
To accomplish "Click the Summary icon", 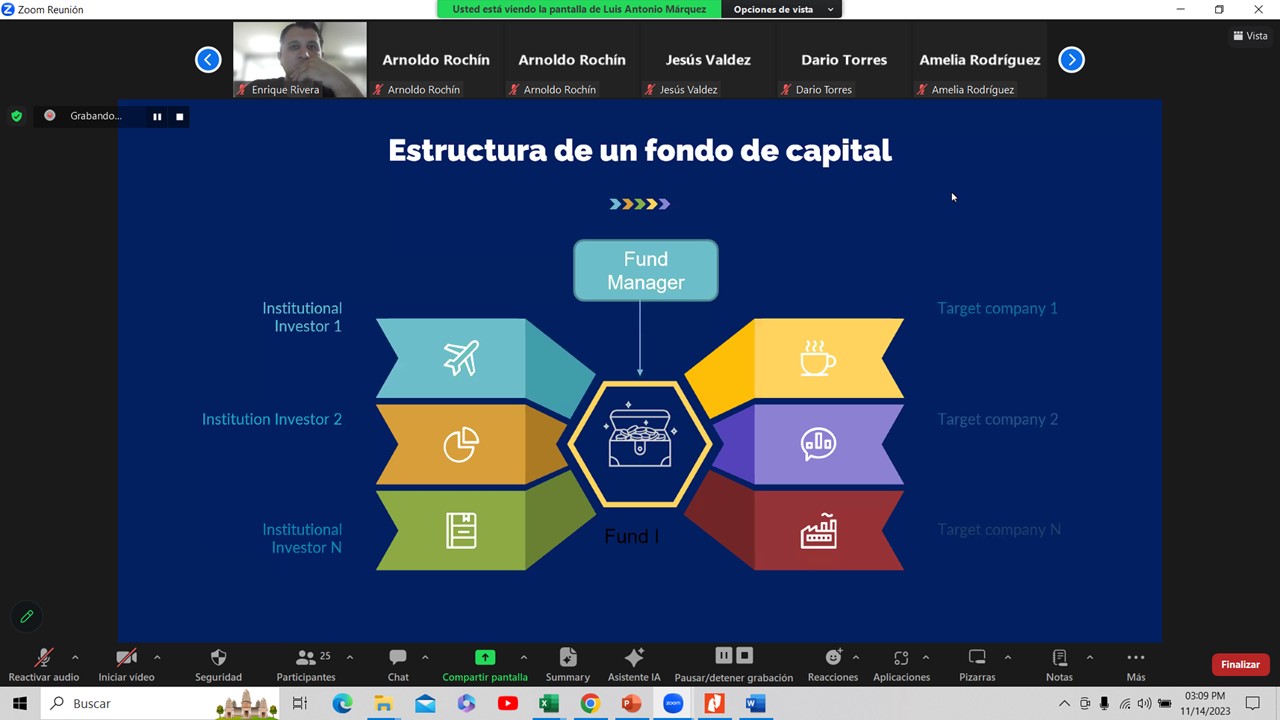I will click(567, 658).
